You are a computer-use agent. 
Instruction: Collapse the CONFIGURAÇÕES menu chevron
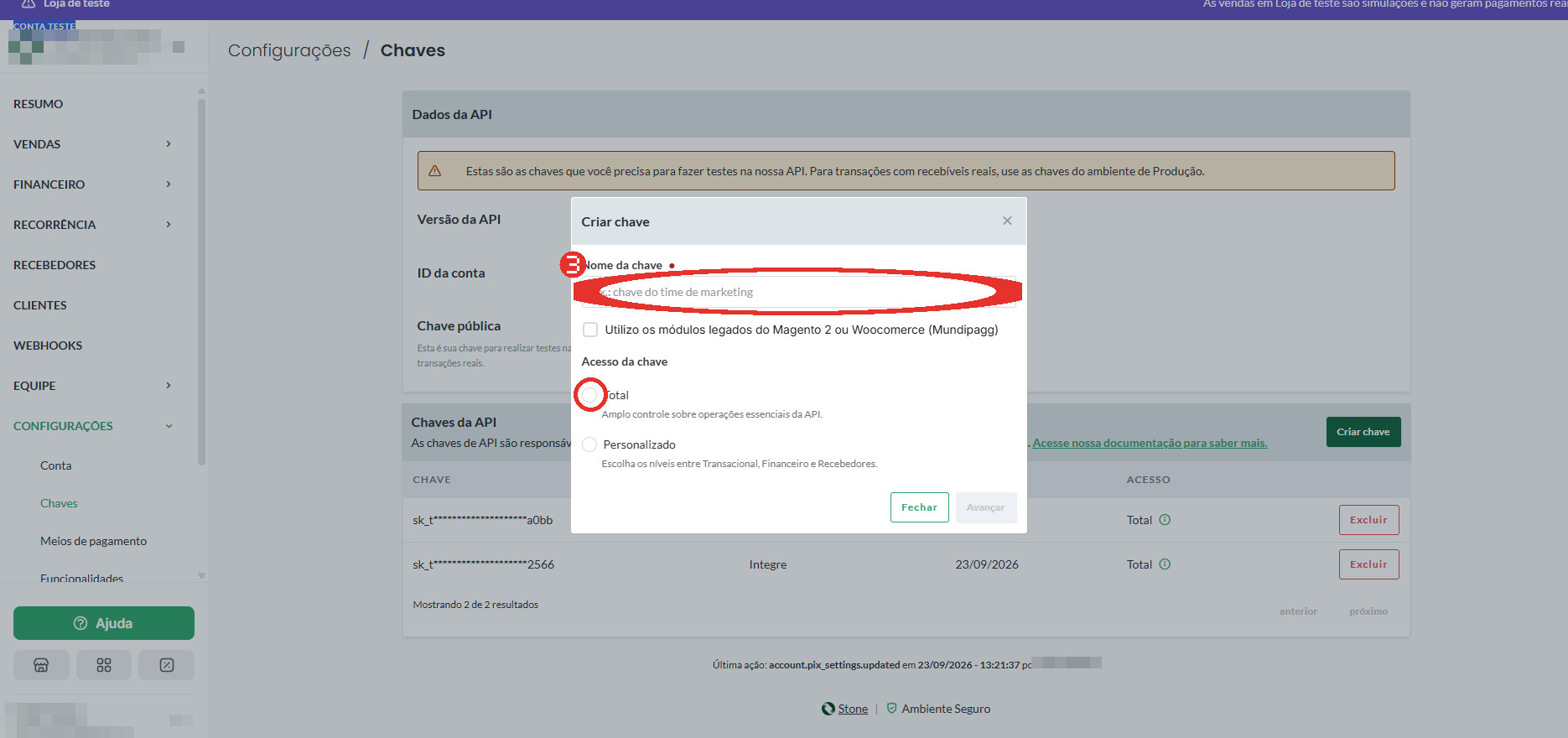pos(169,426)
